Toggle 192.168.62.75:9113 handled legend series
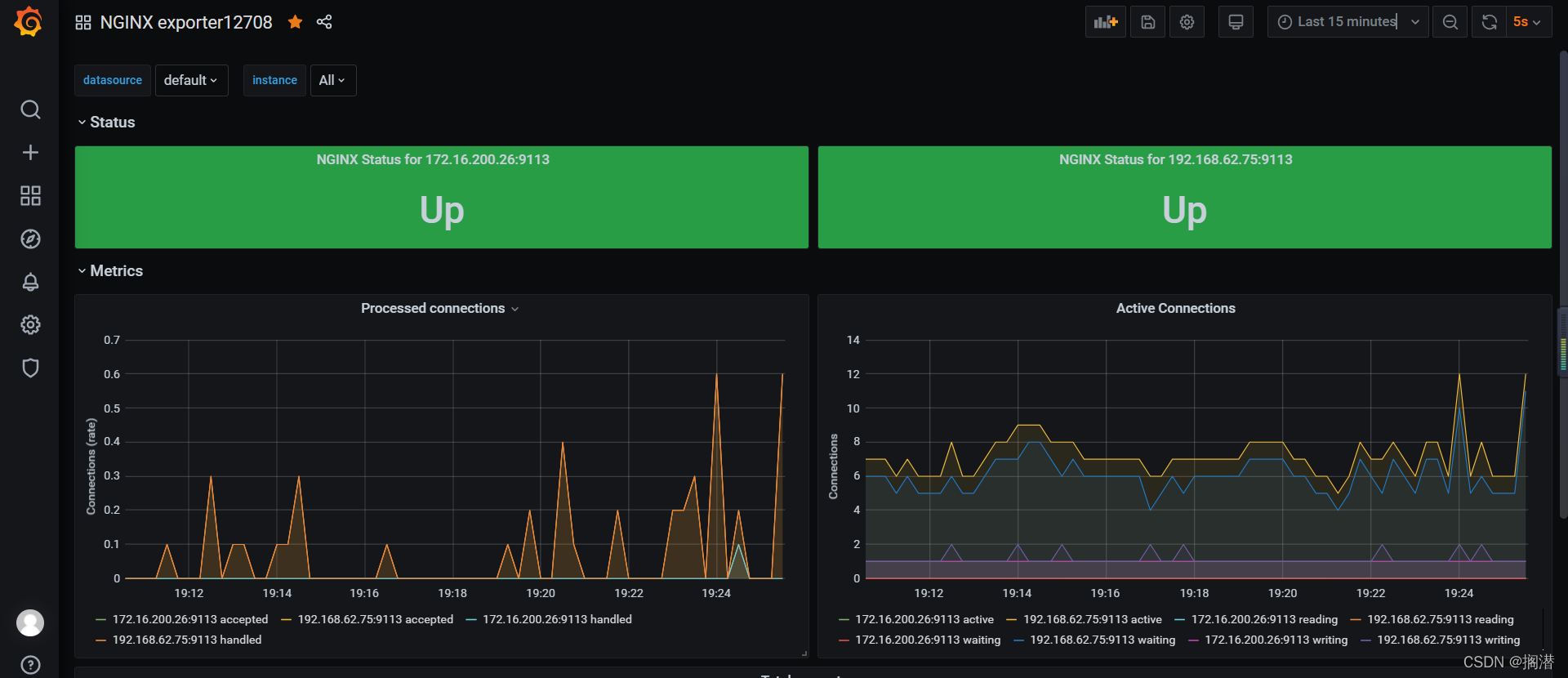Screen dimensions: 1568x678 (x=187, y=640)
